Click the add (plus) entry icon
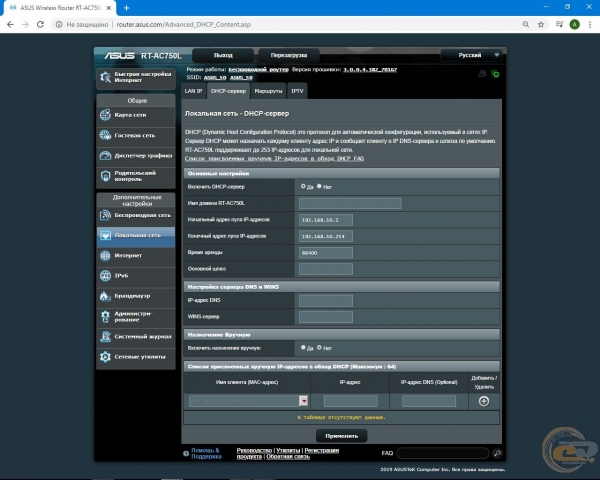This screenshot has width=600, height=480. point(484,400)
